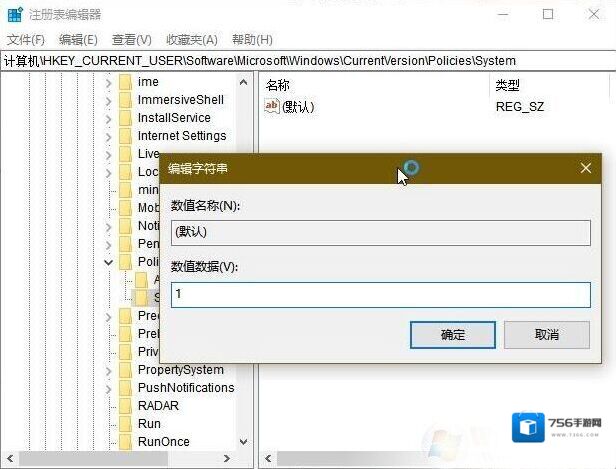
Task: Click the 类型 column header
Action: [507, 85]
